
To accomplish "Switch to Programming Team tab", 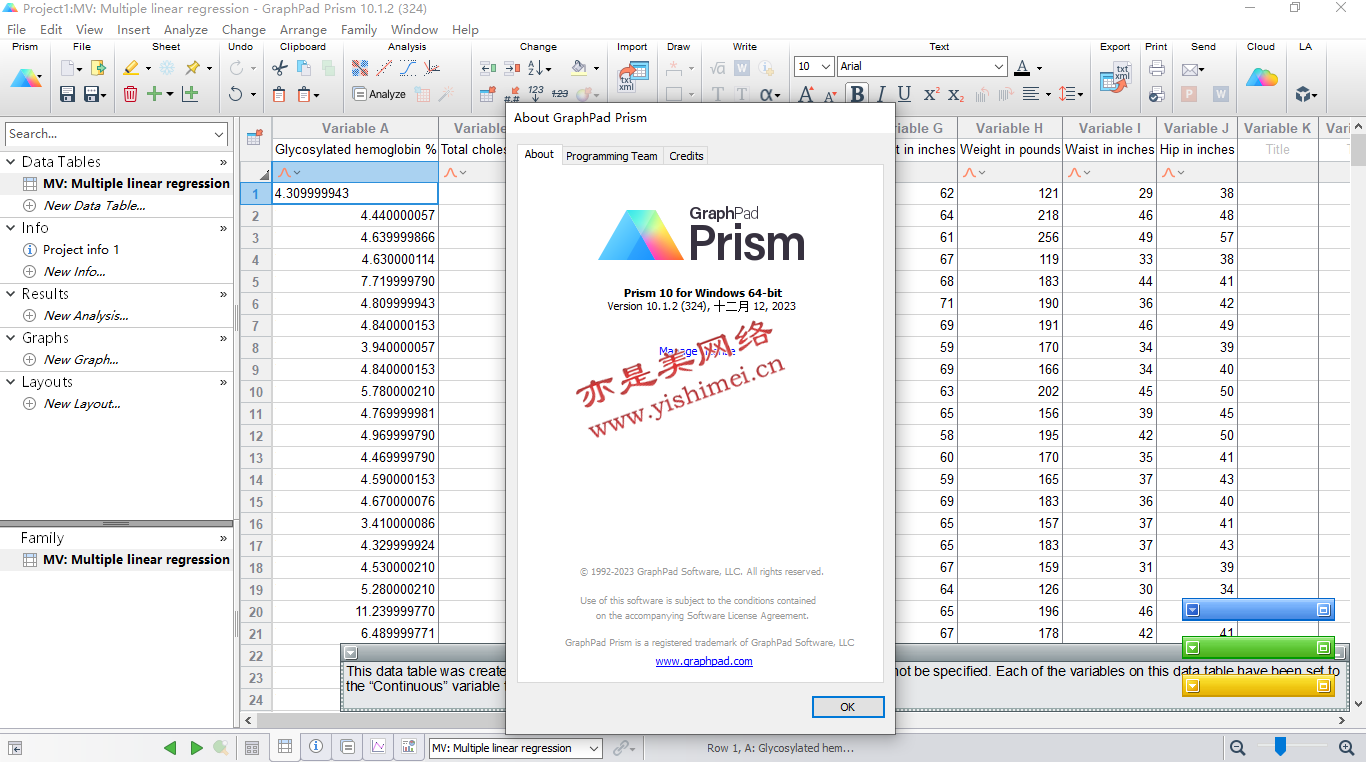I will point(612,156).
